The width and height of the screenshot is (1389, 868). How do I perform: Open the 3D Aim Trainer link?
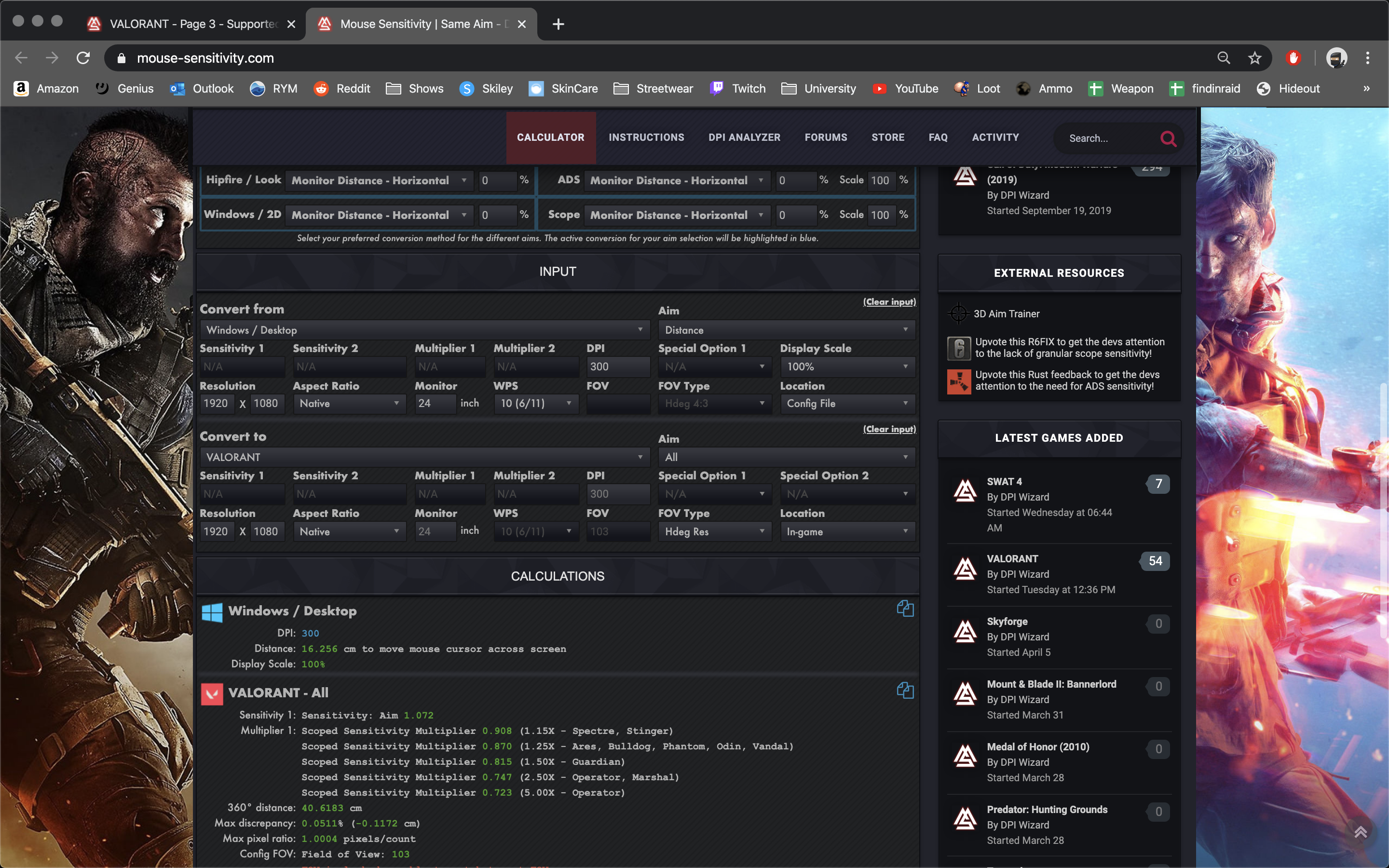(1006, 314)
